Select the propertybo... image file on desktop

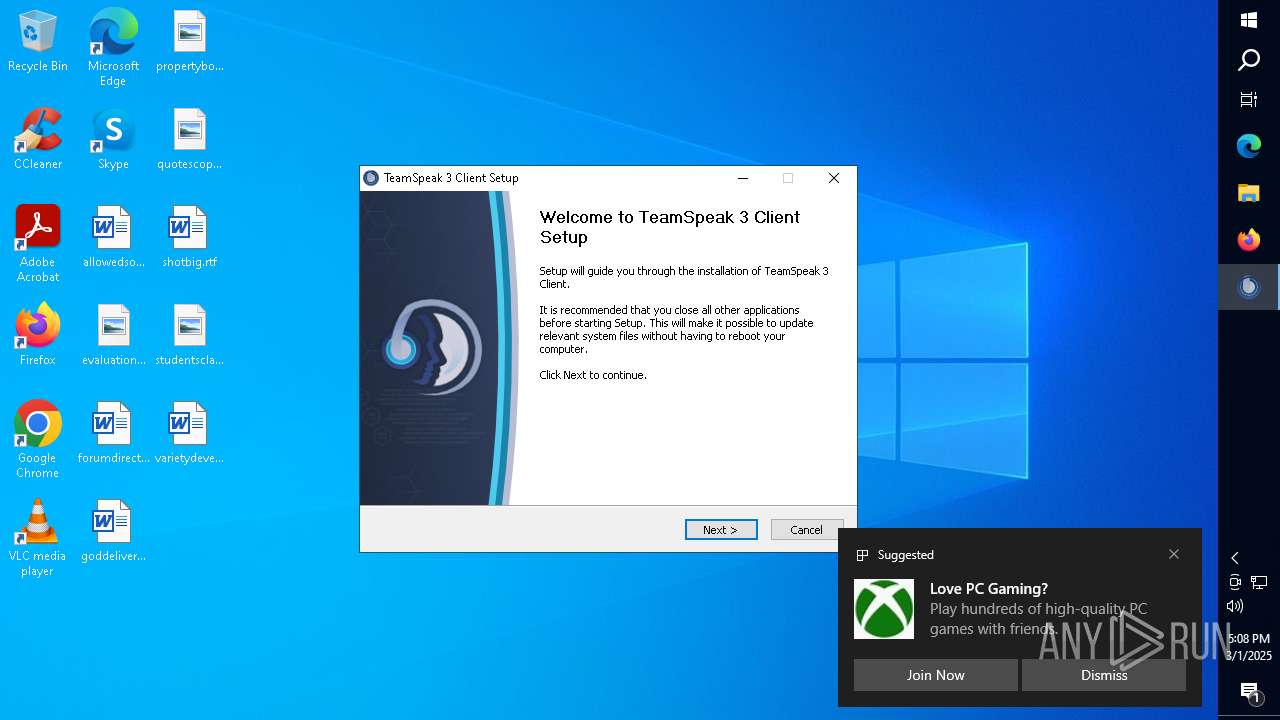189,42
